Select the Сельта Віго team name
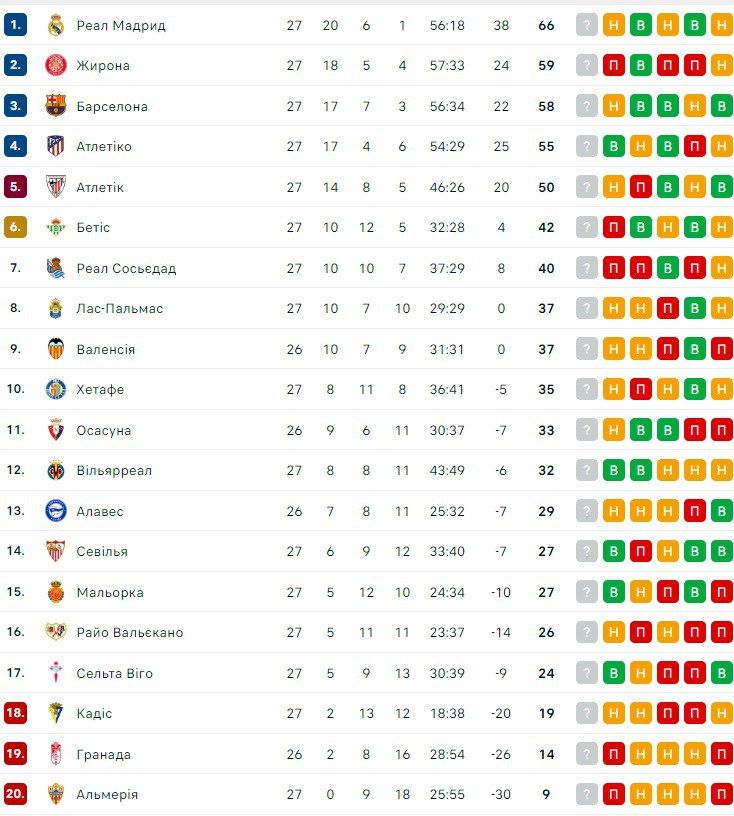 (x=114, y=673)
